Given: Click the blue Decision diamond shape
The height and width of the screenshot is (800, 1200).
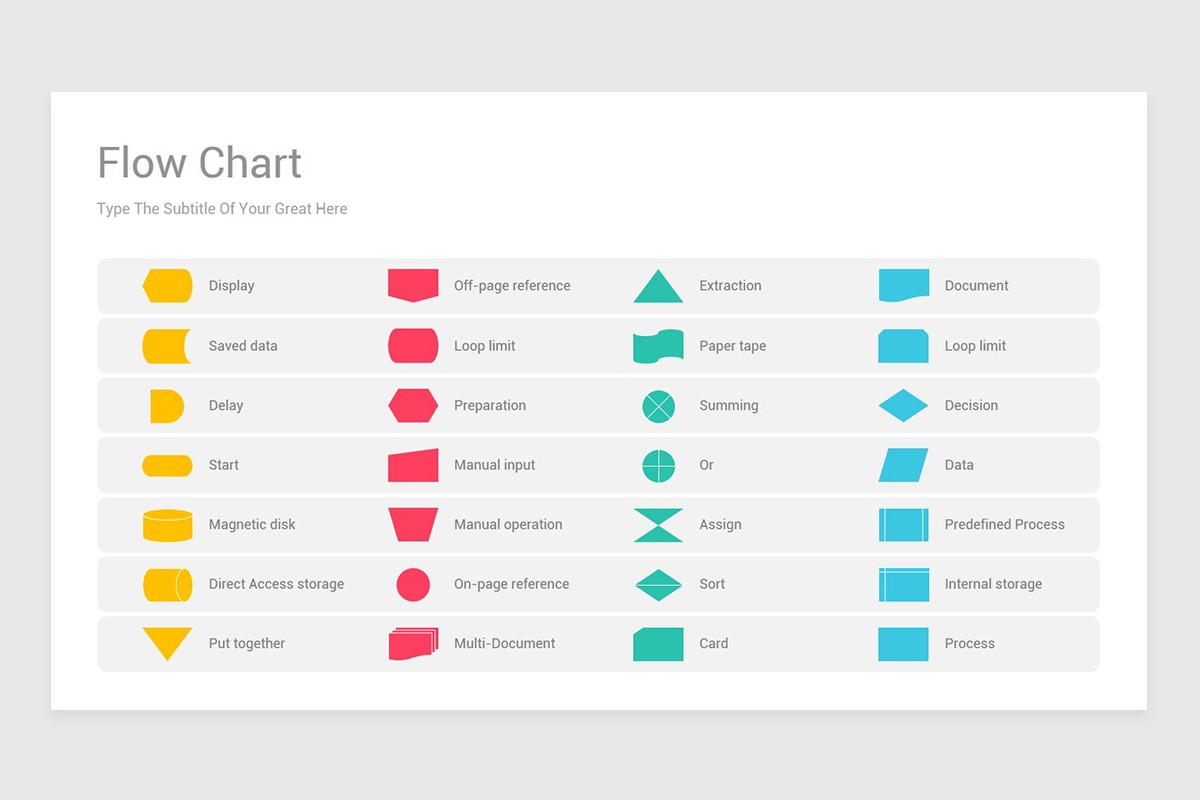Looking at the screenshot, I should [x=903, y=406].
